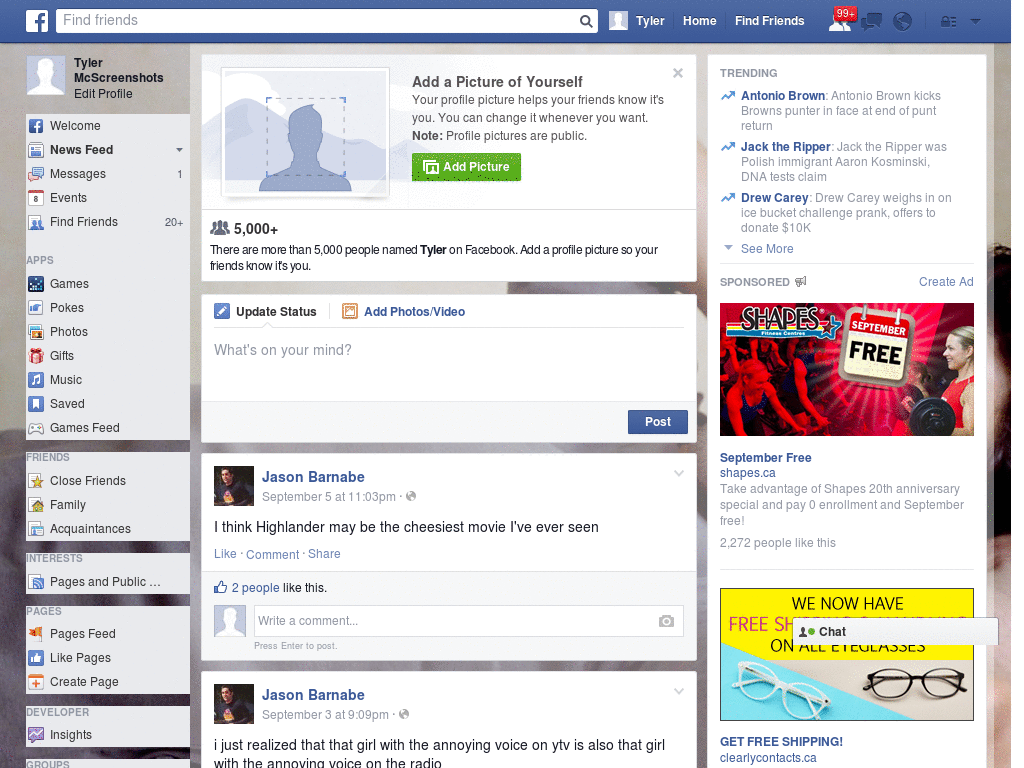This screenshot has height=768, width=1024.
Task: Open Find Friends in top bar
Action: pos(769,21)
